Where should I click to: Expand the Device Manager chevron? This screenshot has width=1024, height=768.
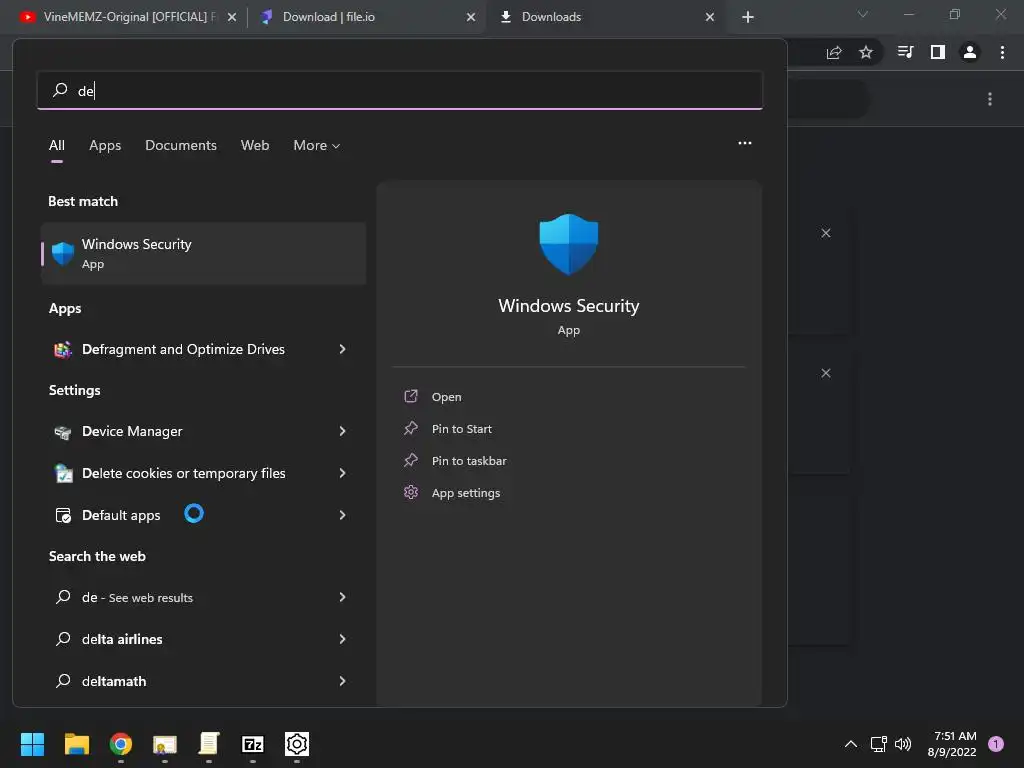coord(342,431)
